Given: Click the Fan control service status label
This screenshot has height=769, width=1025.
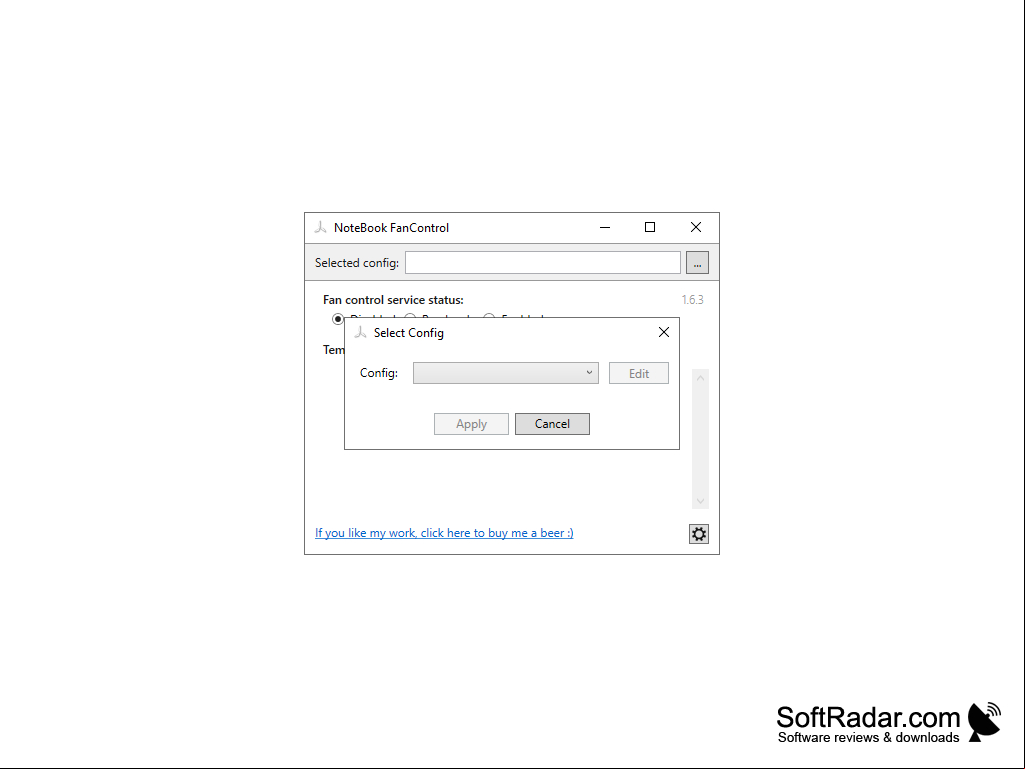Looking at the screenshot, I should (x=393, y=299).
